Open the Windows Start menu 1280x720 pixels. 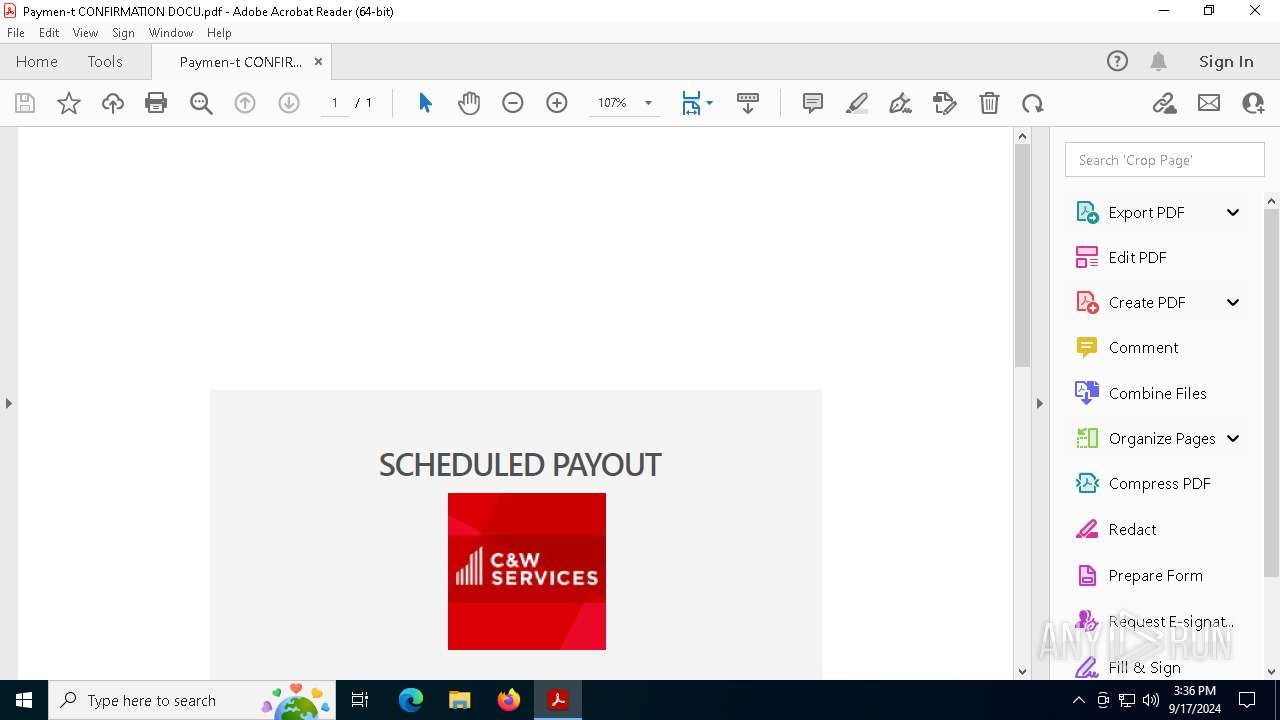24,700
